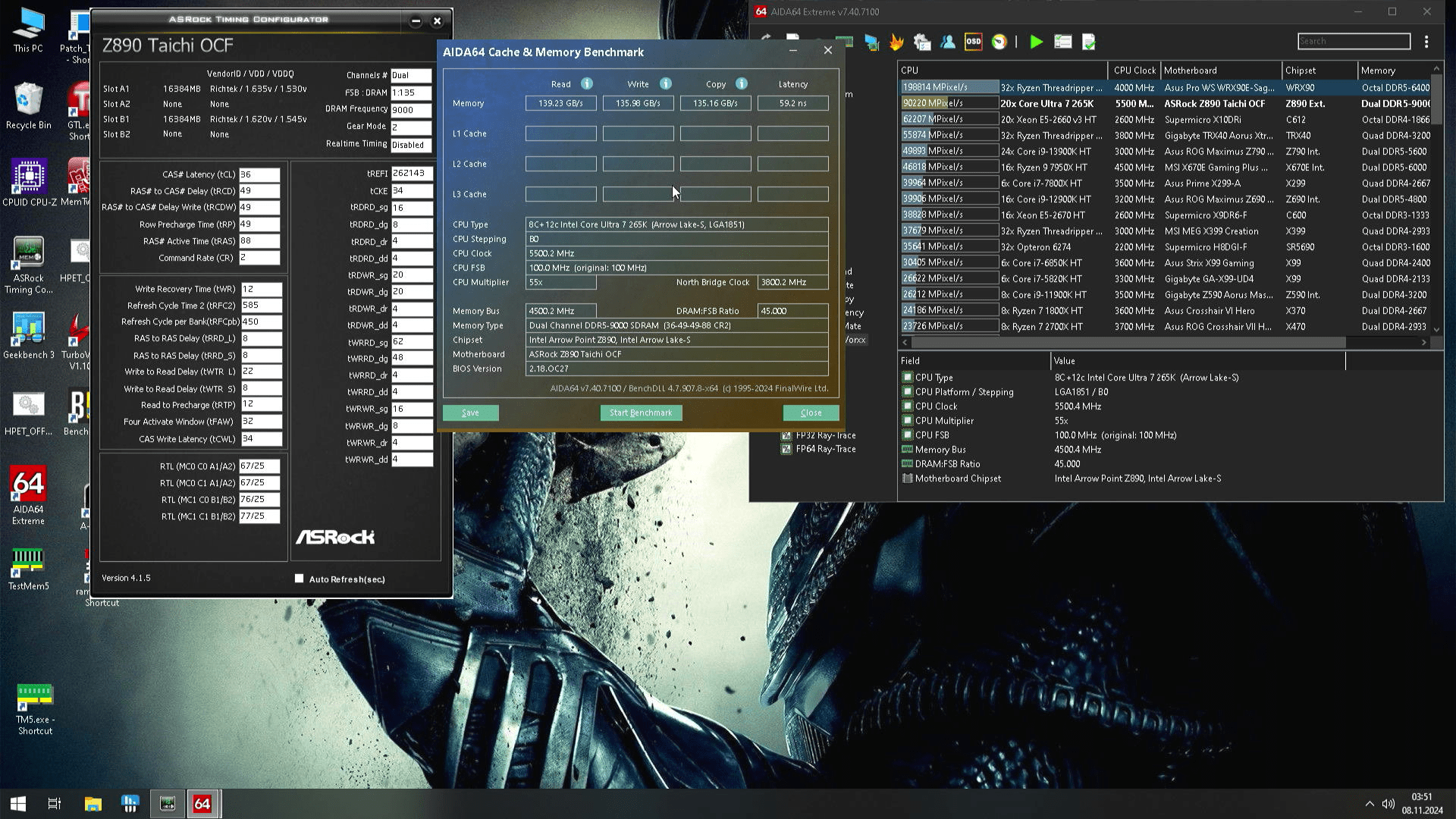Click the Write info icon
This screenshot has height=819, width=1456.
click(x=665, y=84)
